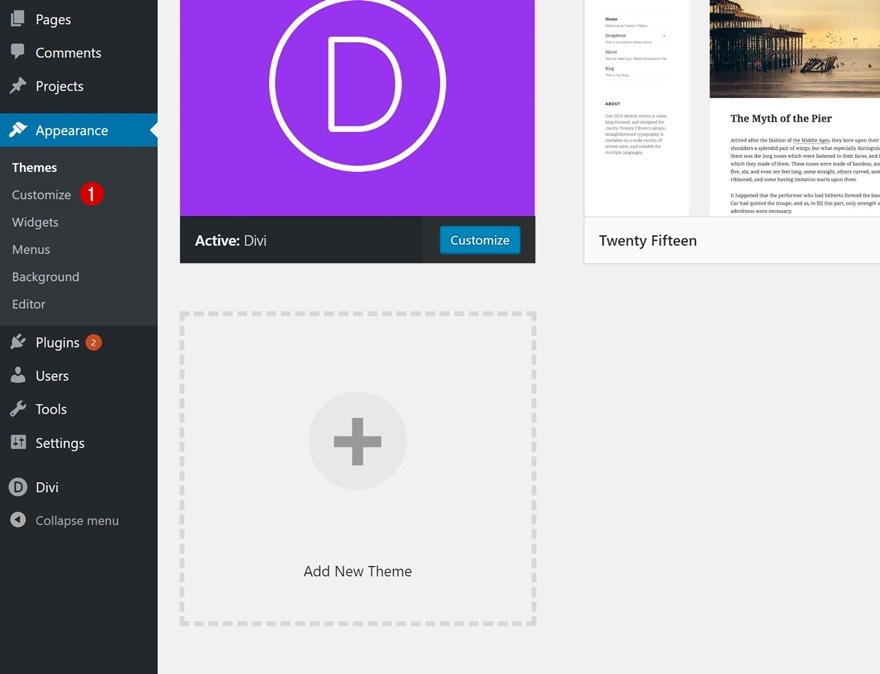This screenshot has height=674, width=880.
Task: Click the Pages icon in sidebar
Action: click(x=18, y=19)
